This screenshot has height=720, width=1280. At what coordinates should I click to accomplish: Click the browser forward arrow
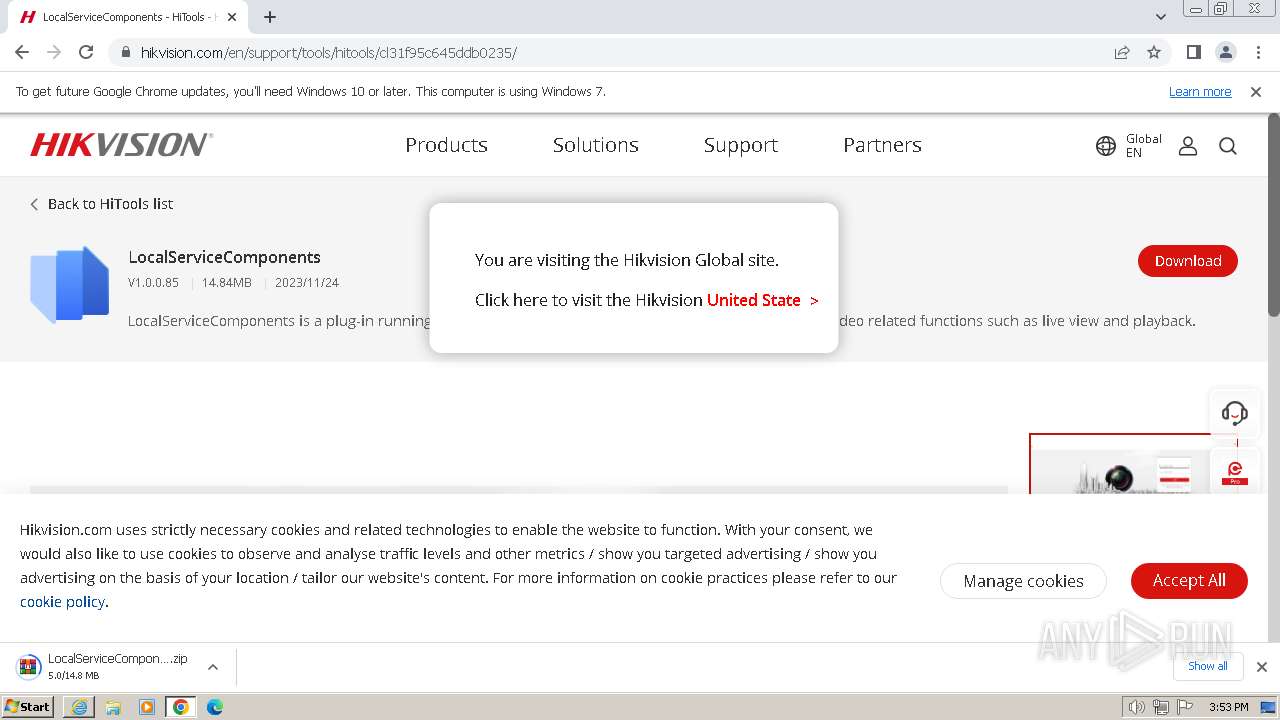coord(54,52)
